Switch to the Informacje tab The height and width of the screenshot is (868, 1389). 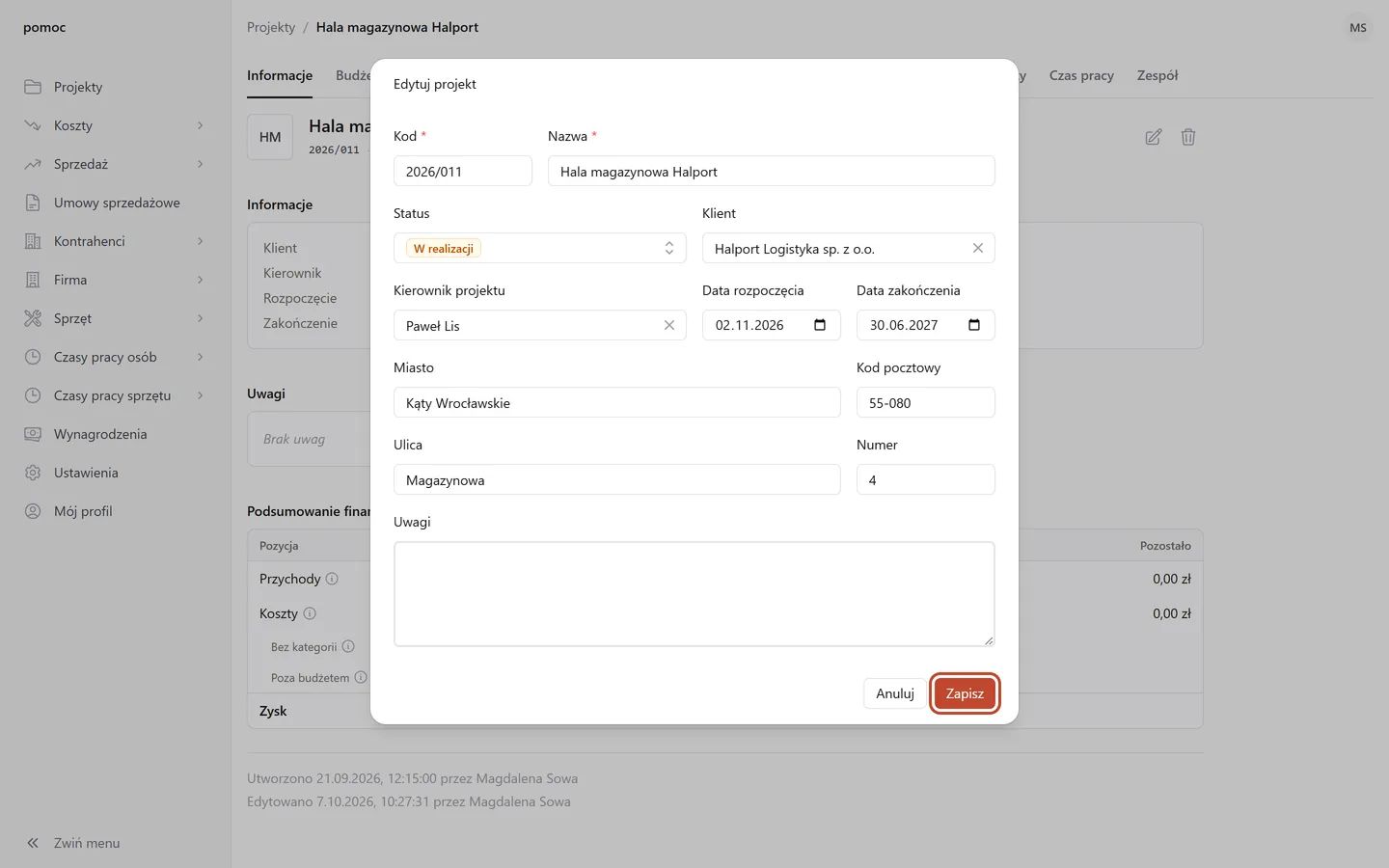[280, 75]
